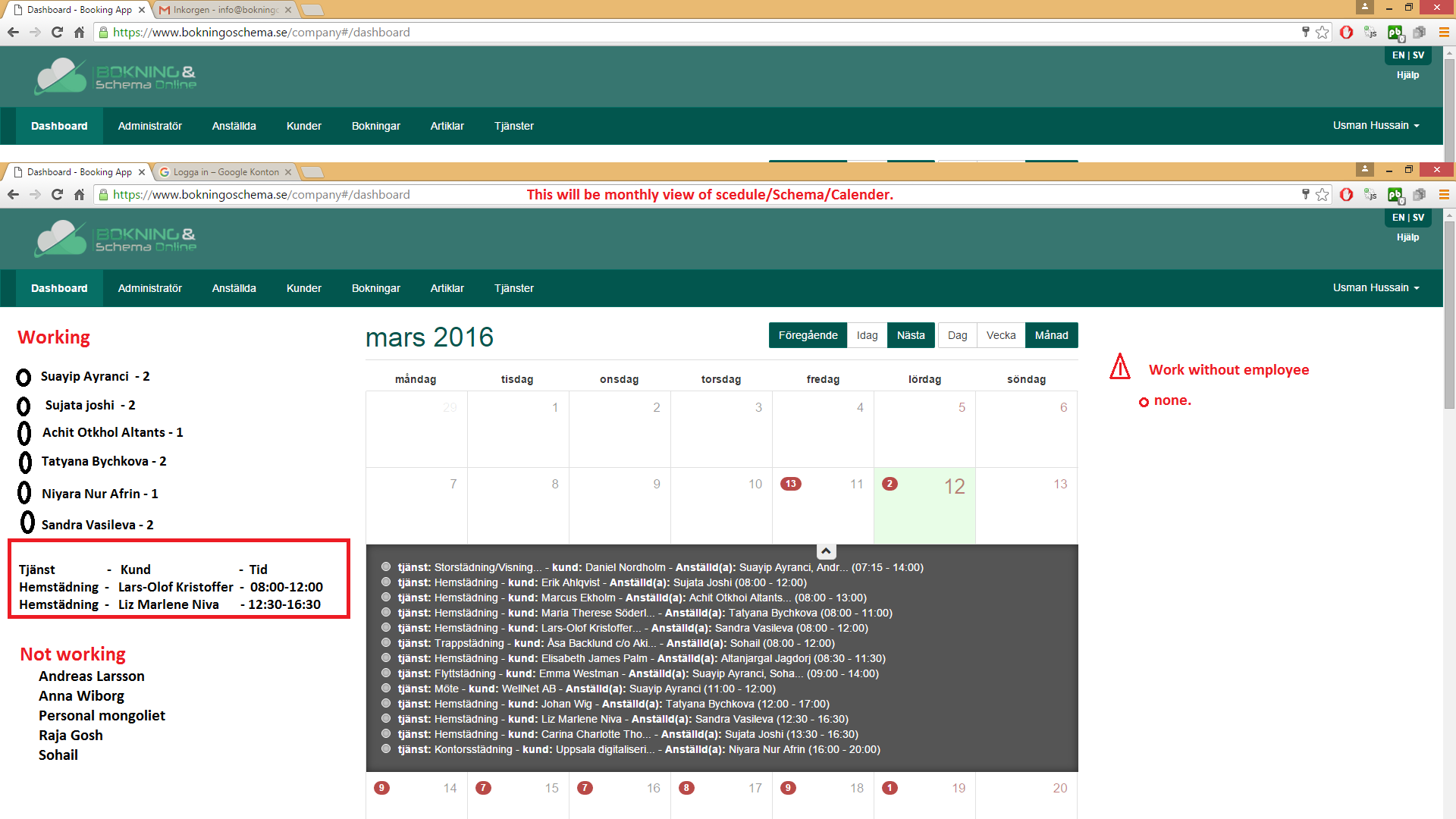This screenshot has height=819, width=1456.
Task: Click the red 13 badge on Friday 11
Action: tap(790, 484)
